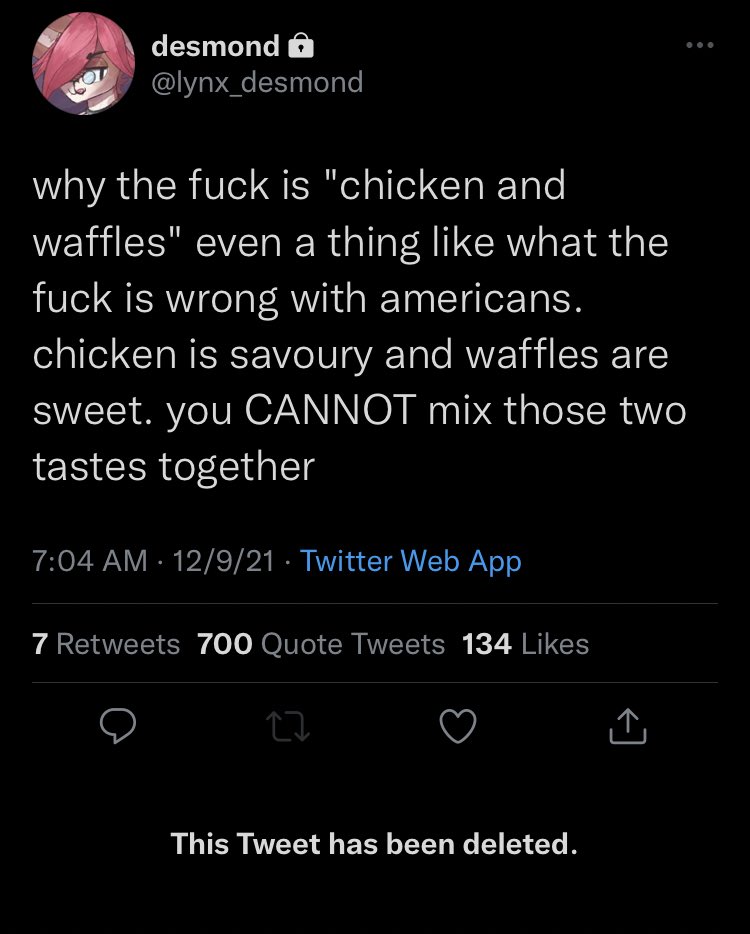
Task: Show the 700 Quote Tweets
Action: pyautogui.click(x=321, y=644)
